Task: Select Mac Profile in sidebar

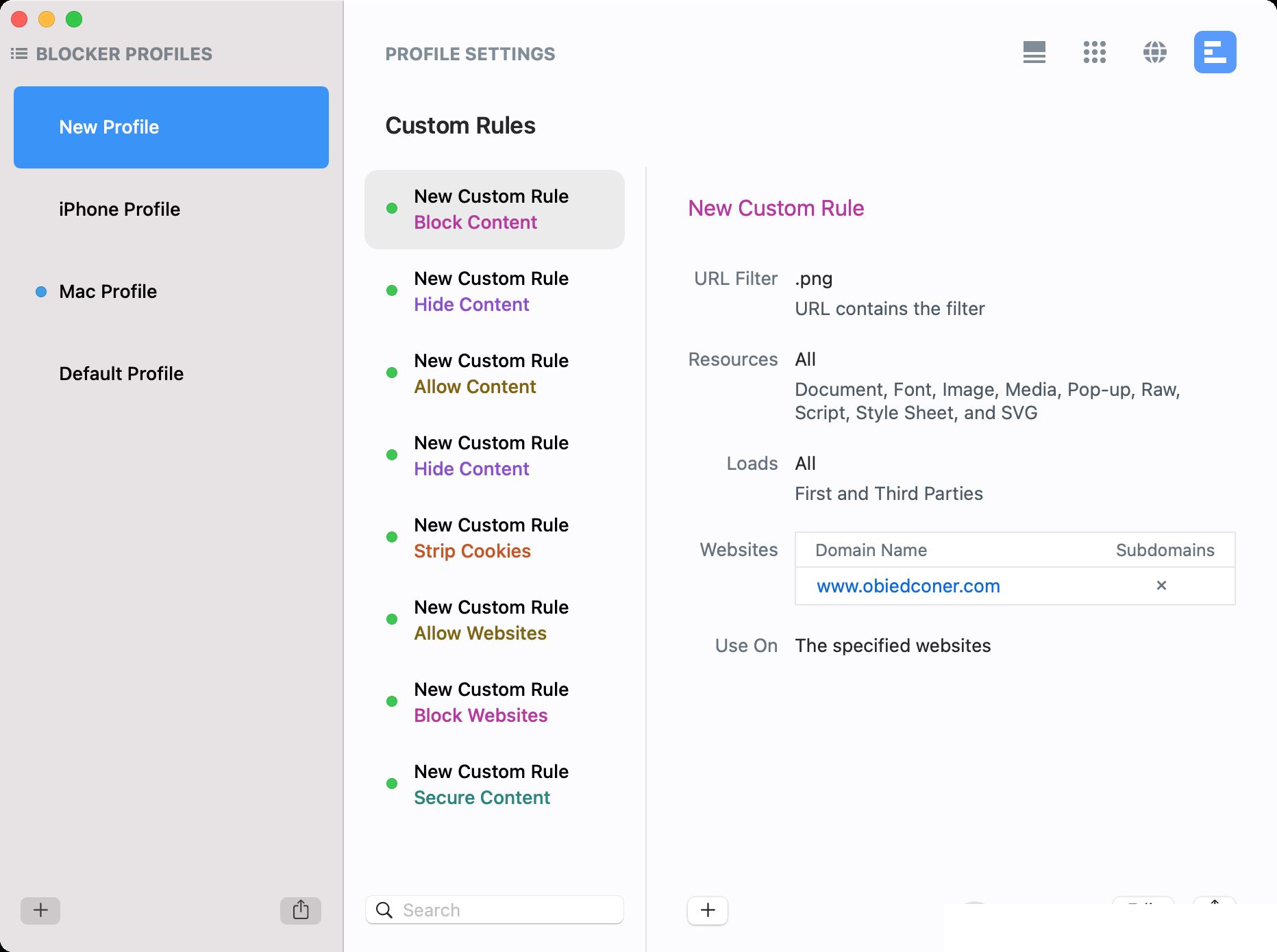Action: tap(171, 292)
